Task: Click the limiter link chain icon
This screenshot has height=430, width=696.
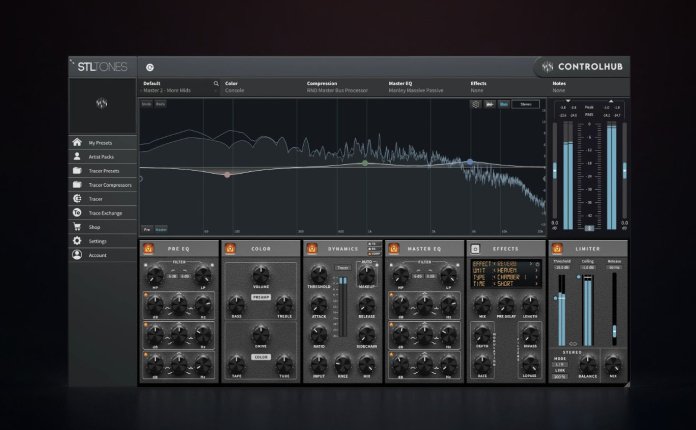Action: click(573, 344)
